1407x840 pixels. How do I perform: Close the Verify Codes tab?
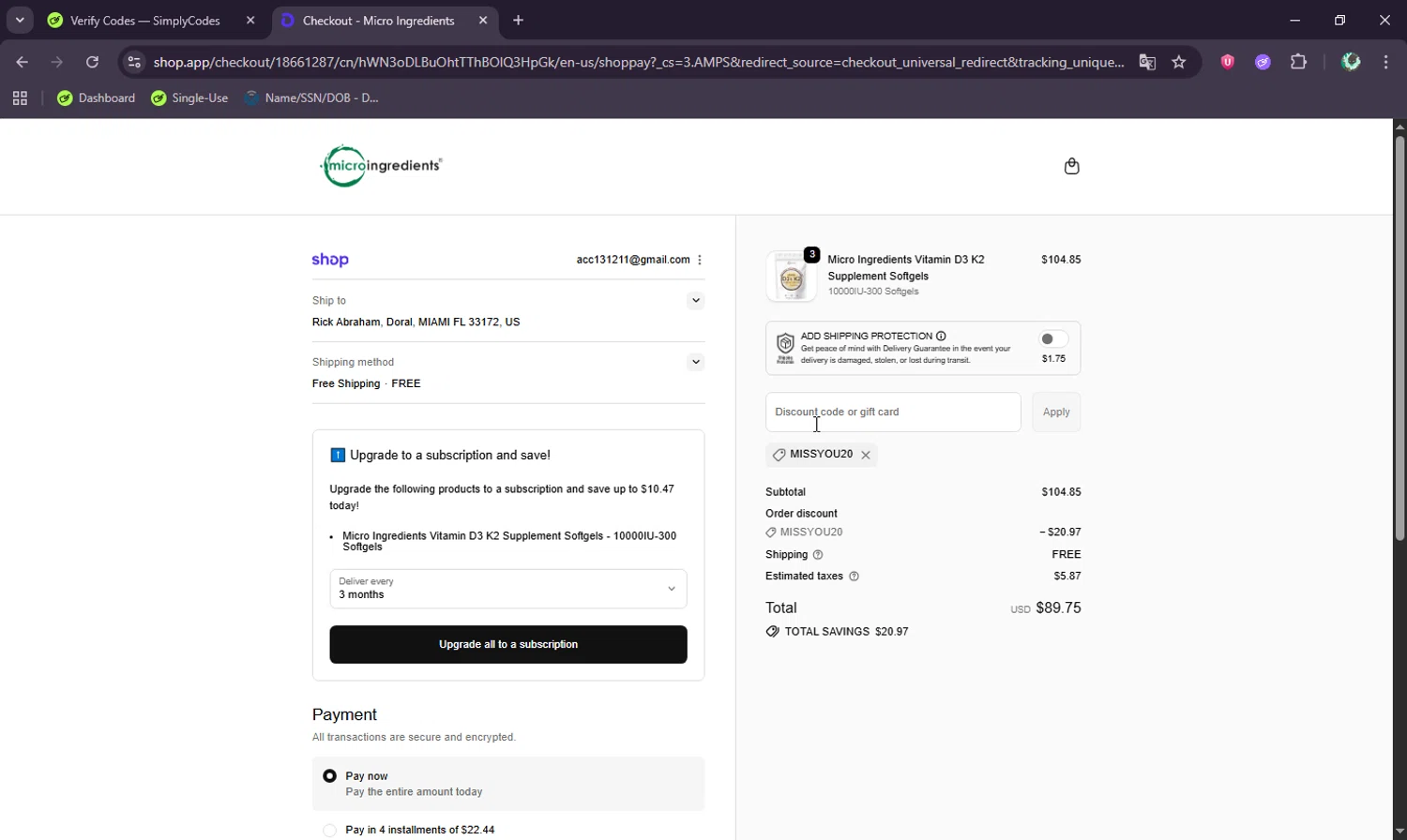click(x=250, y=20)
